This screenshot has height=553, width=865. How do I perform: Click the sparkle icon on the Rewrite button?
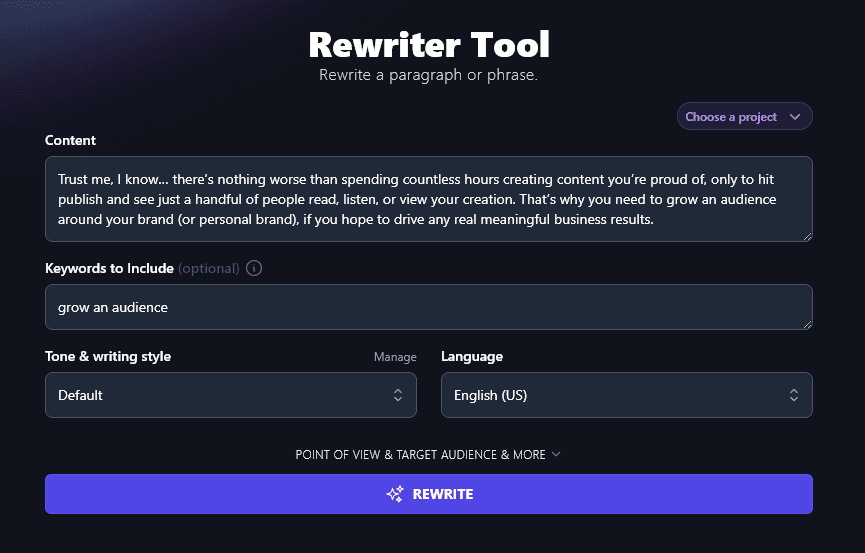click(395, 494)
